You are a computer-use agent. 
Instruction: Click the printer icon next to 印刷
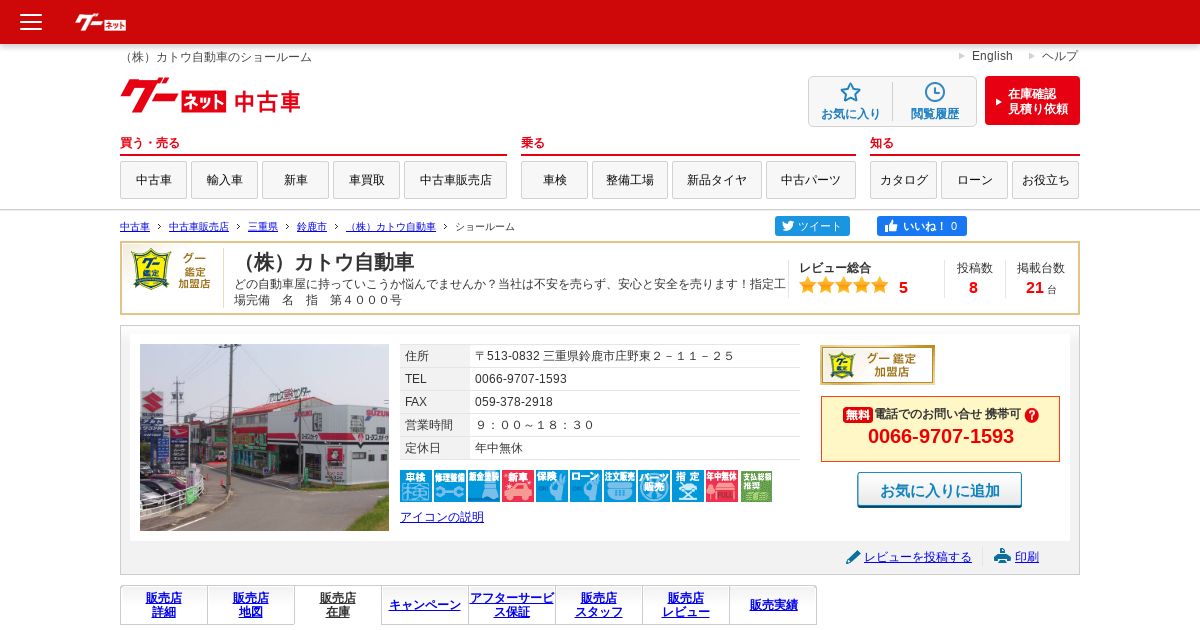(1002, 556)
